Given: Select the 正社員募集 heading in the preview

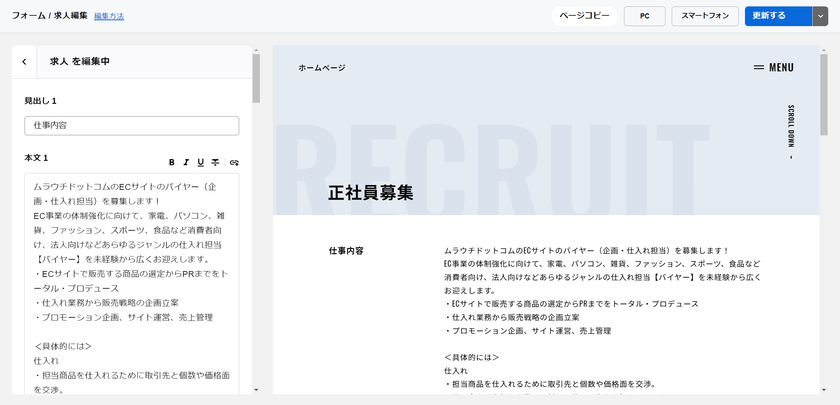Looking at the screenshot, I should coord(370,193).
